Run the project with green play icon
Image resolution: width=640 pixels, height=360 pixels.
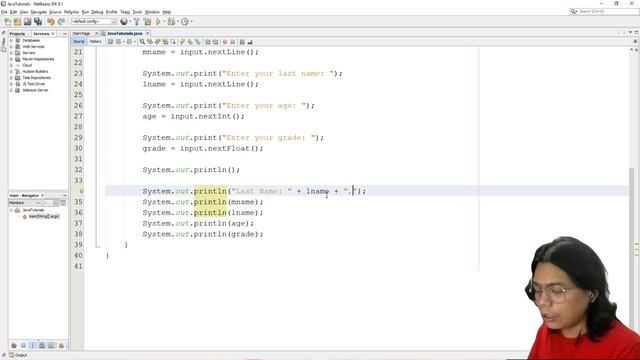pos(158,22)
